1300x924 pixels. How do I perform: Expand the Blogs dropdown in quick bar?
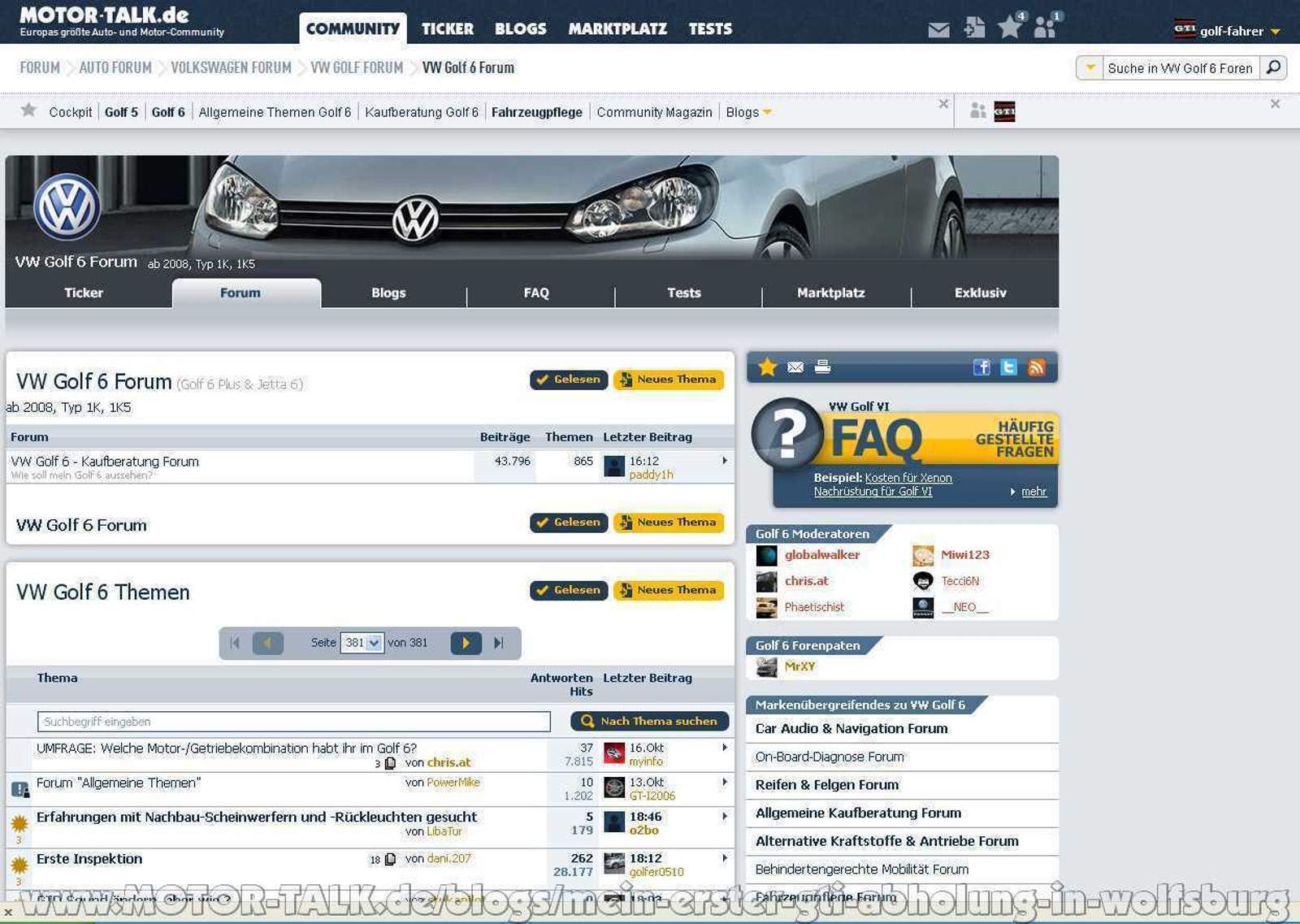[x=767, y=112]
